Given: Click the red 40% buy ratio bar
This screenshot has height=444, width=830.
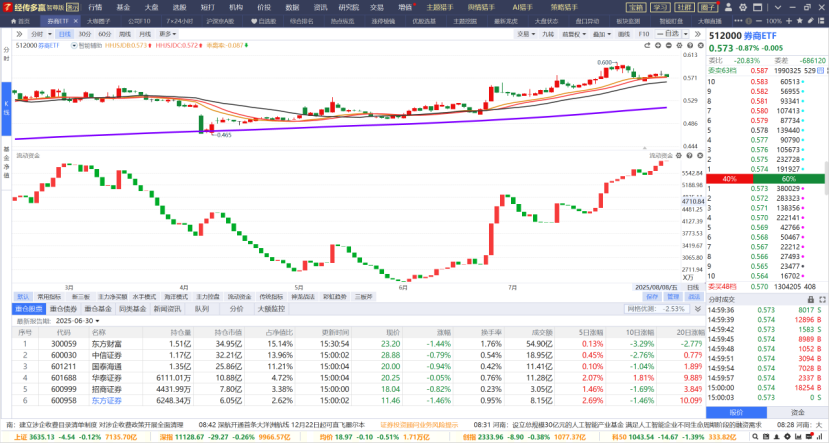Looking at the screenshot, I should point(729,178).
